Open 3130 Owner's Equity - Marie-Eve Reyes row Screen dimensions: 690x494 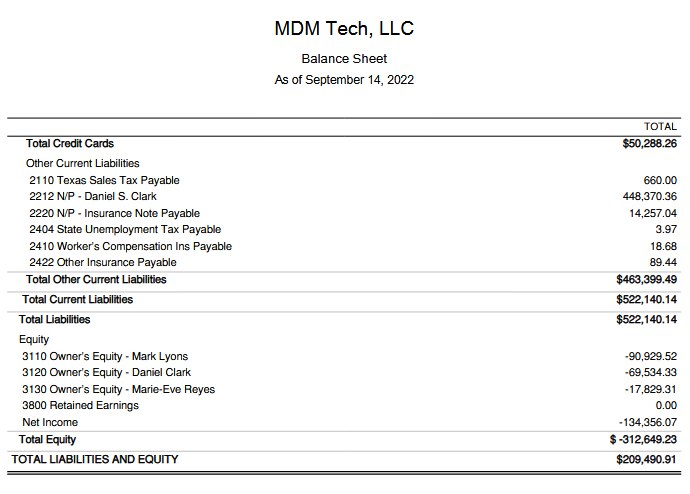tap(118, 389)
